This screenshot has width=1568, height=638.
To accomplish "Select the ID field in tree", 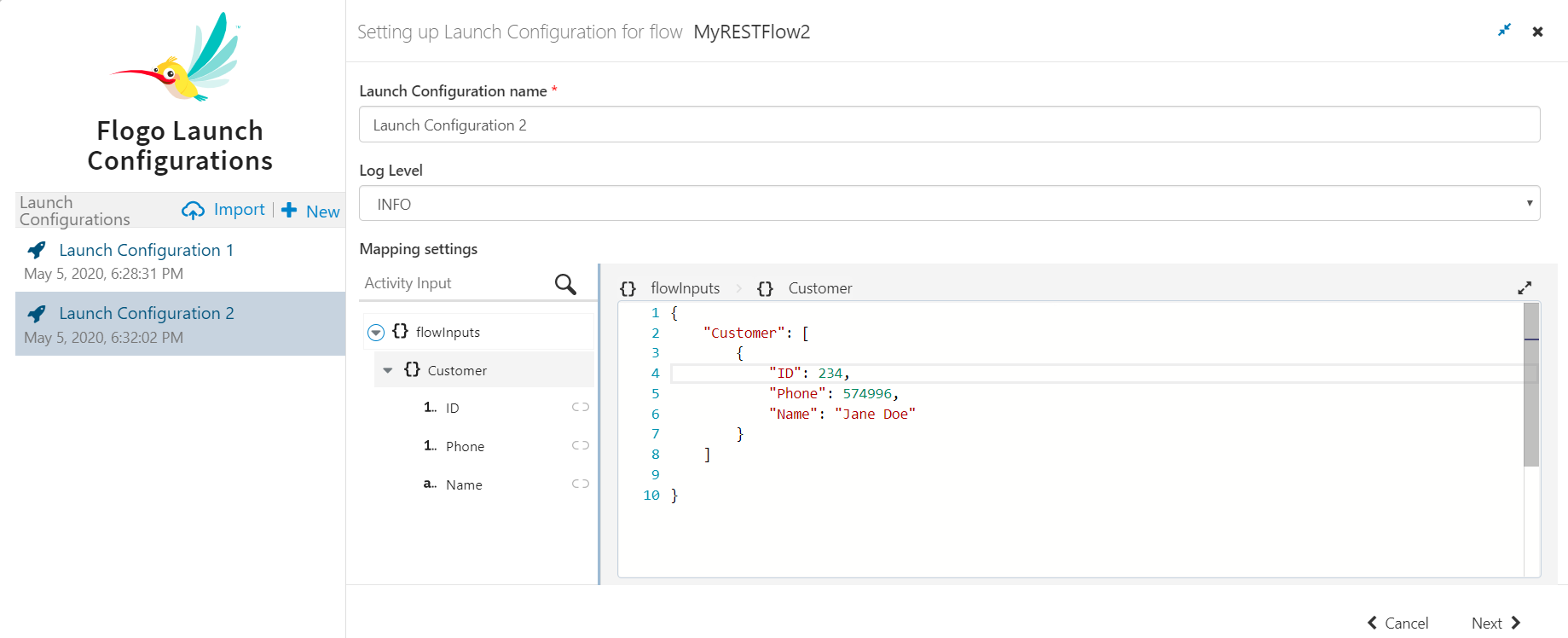I will (x=452, y=409).
